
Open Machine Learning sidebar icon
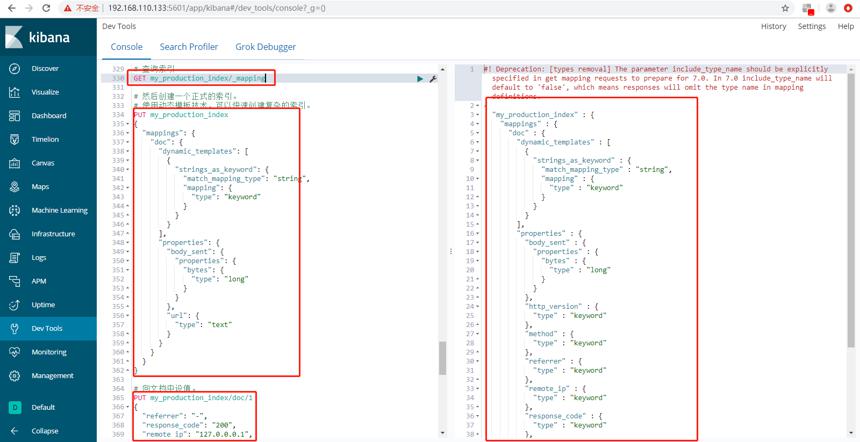coord(15,210)
